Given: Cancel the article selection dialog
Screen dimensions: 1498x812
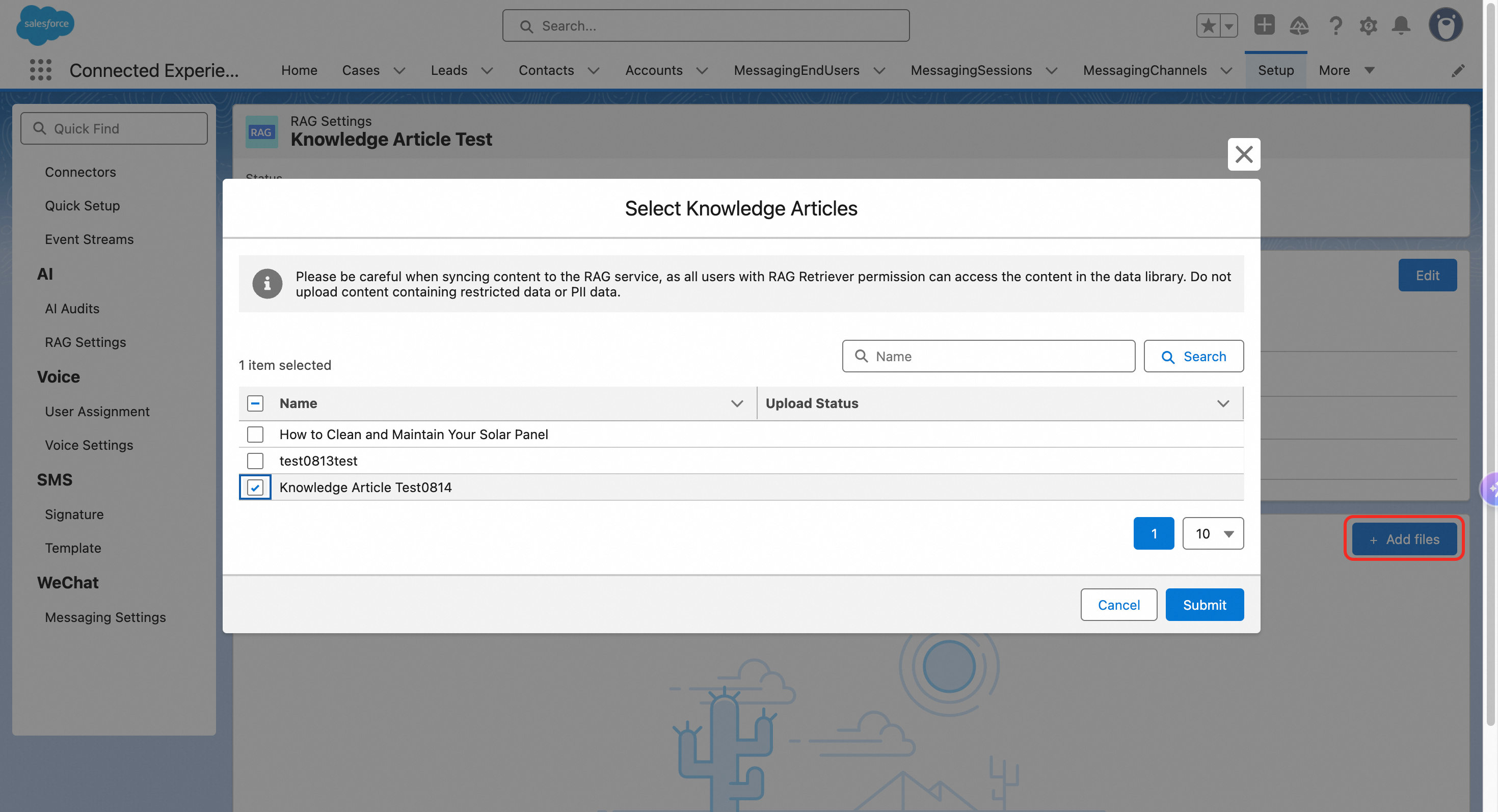Looking at the screenshot, I should click(x=1119, y=605).
